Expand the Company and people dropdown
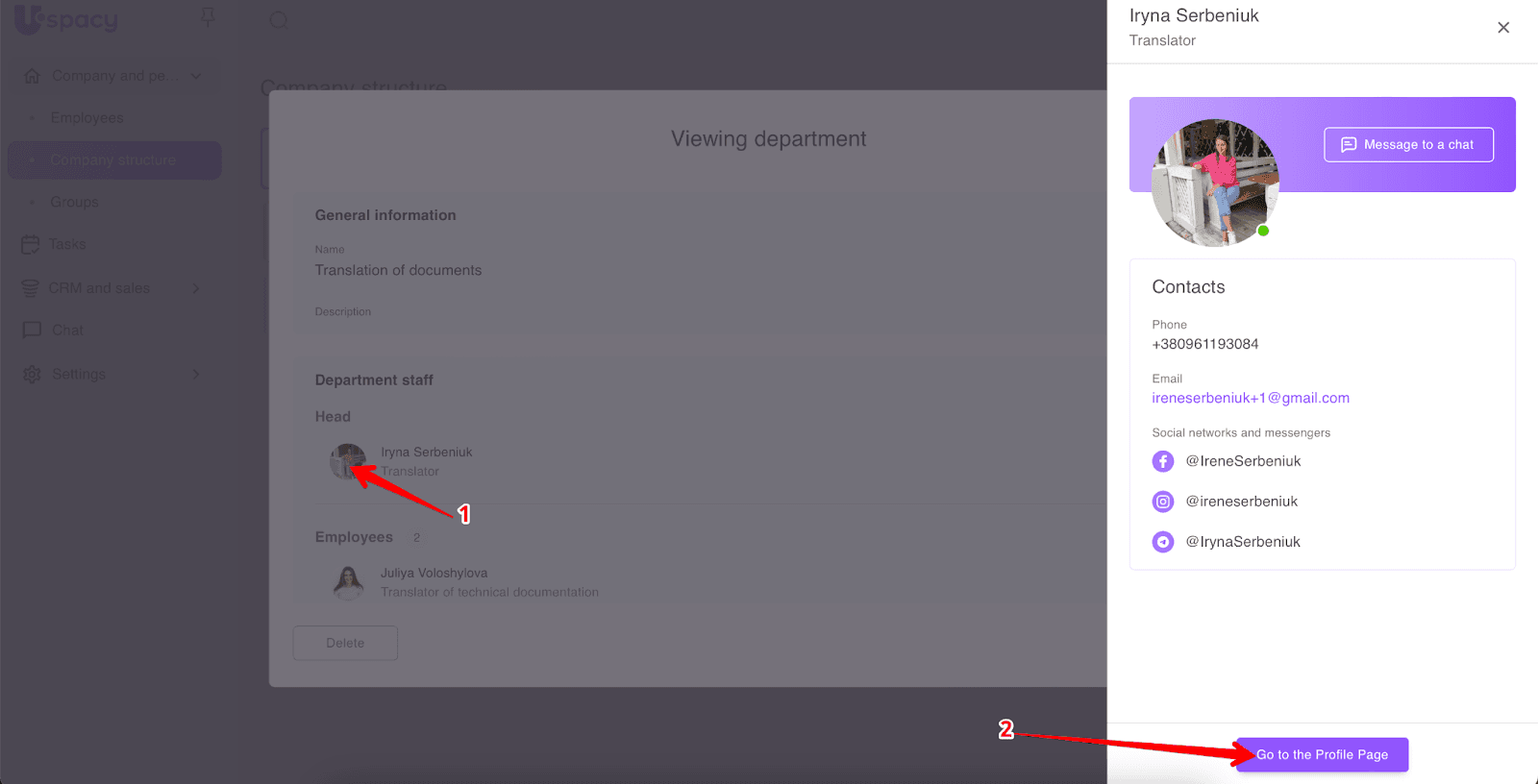Viewport: 1538px width, 784px height. pyautogui.click(x=196, y=76)
